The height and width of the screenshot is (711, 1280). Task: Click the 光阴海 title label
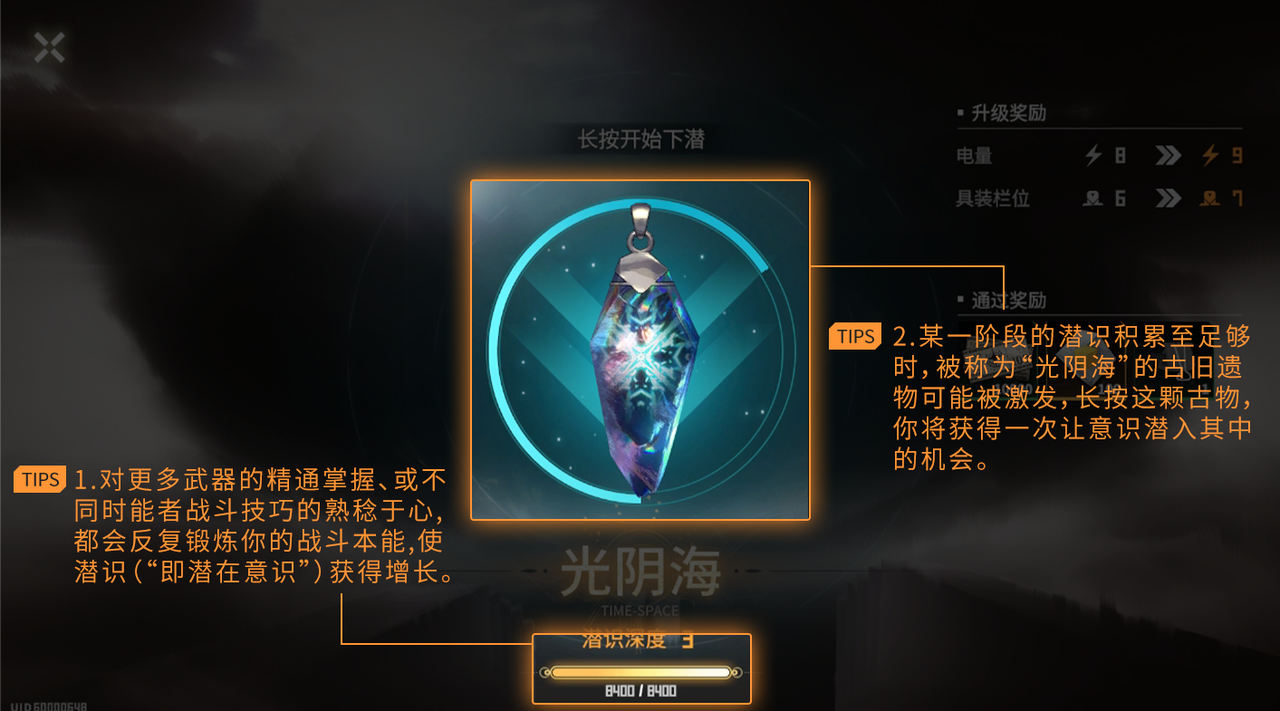coord(640,572)
